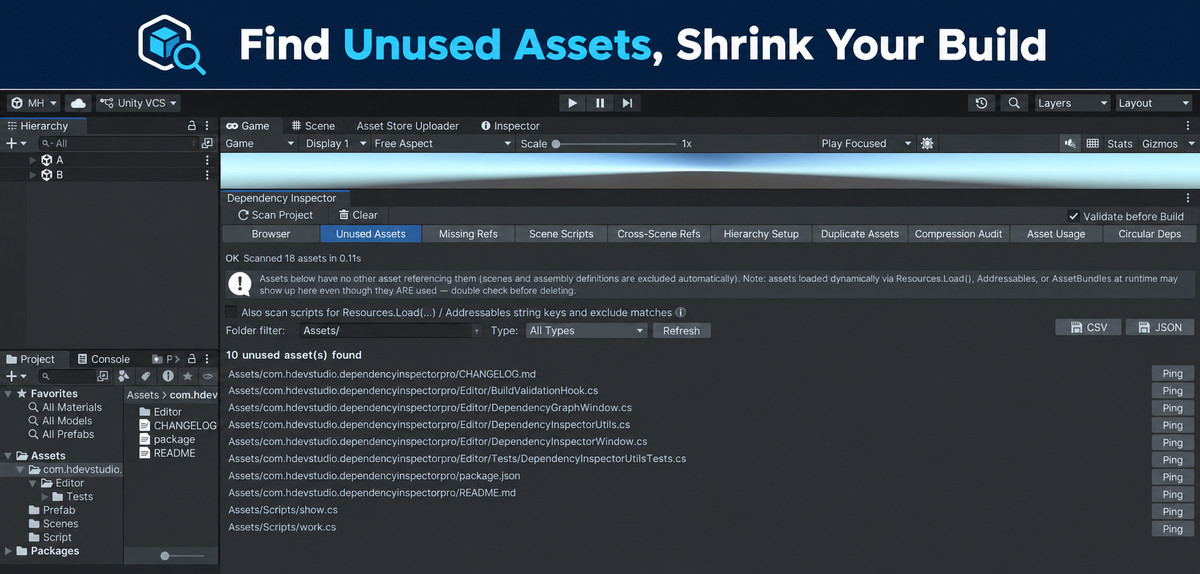
Task: Click the Search by Type icon
Action: tap(124, 376)
